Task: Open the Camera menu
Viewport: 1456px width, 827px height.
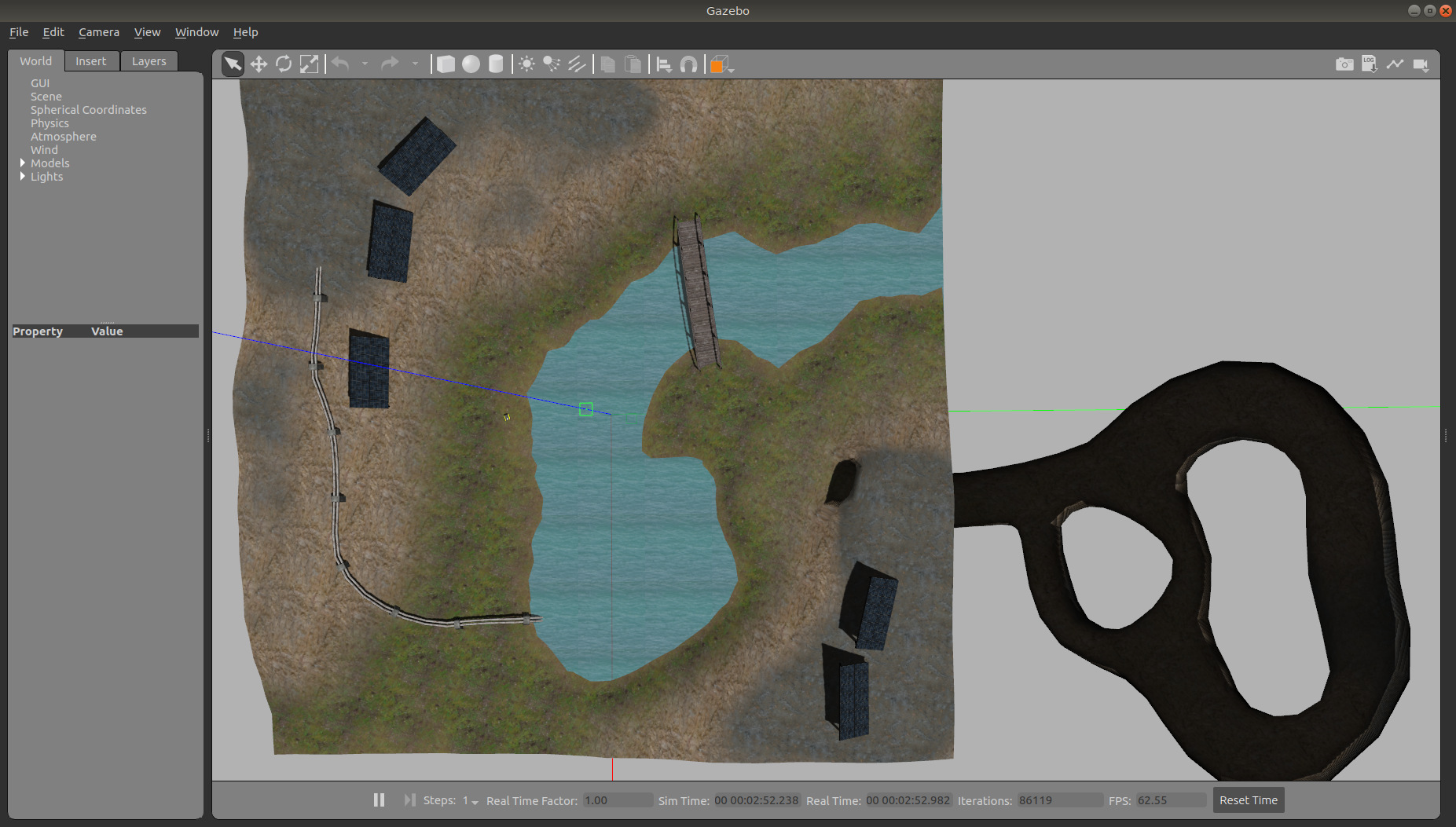Action: [x=99, y=32]
